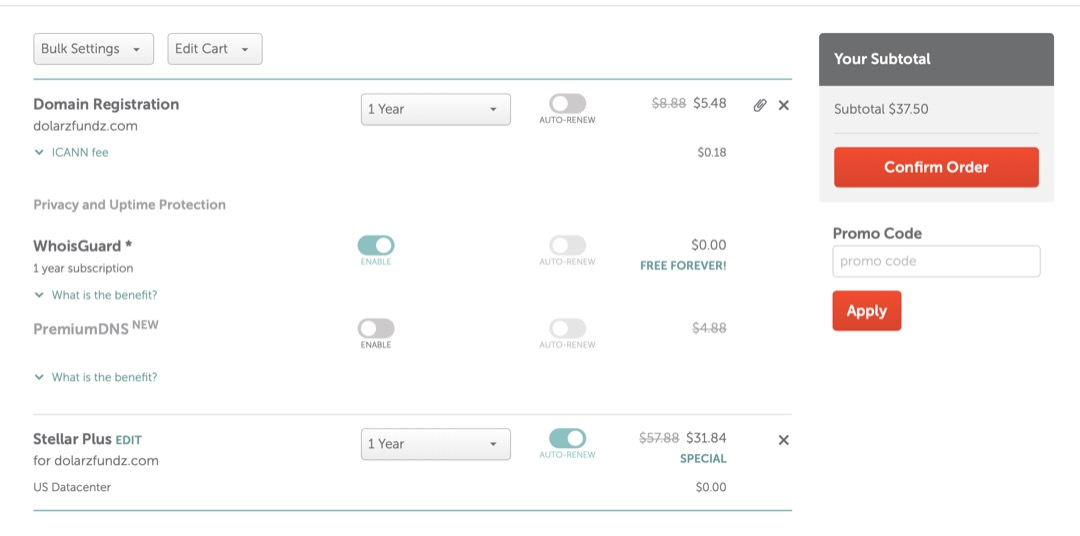
Task: Click the EDIT link next to Stellar Plus
Action: pyautogui.click(x=129, y=440)
